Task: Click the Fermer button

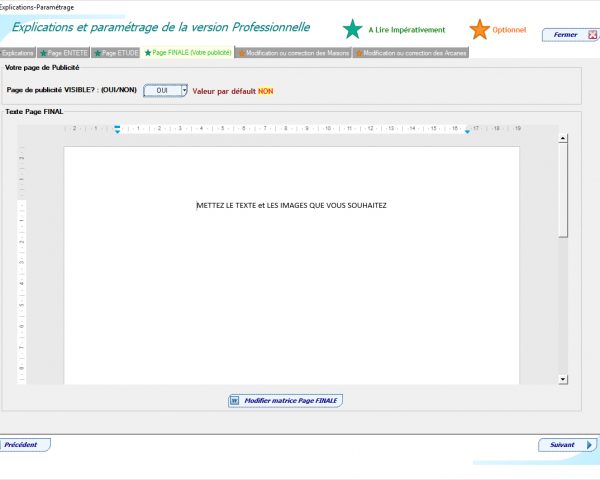Action: pyautogui.click(x=570, y=35)
